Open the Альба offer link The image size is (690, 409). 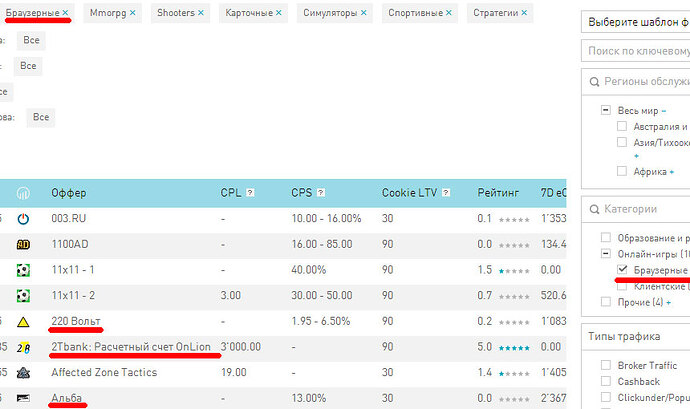click(x=66, y=398)
